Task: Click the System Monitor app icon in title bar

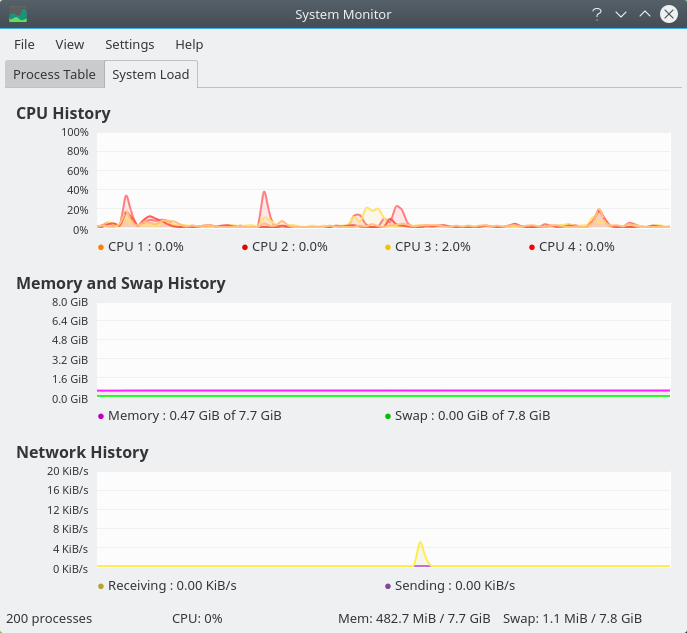Action: [x=18, y=14]
